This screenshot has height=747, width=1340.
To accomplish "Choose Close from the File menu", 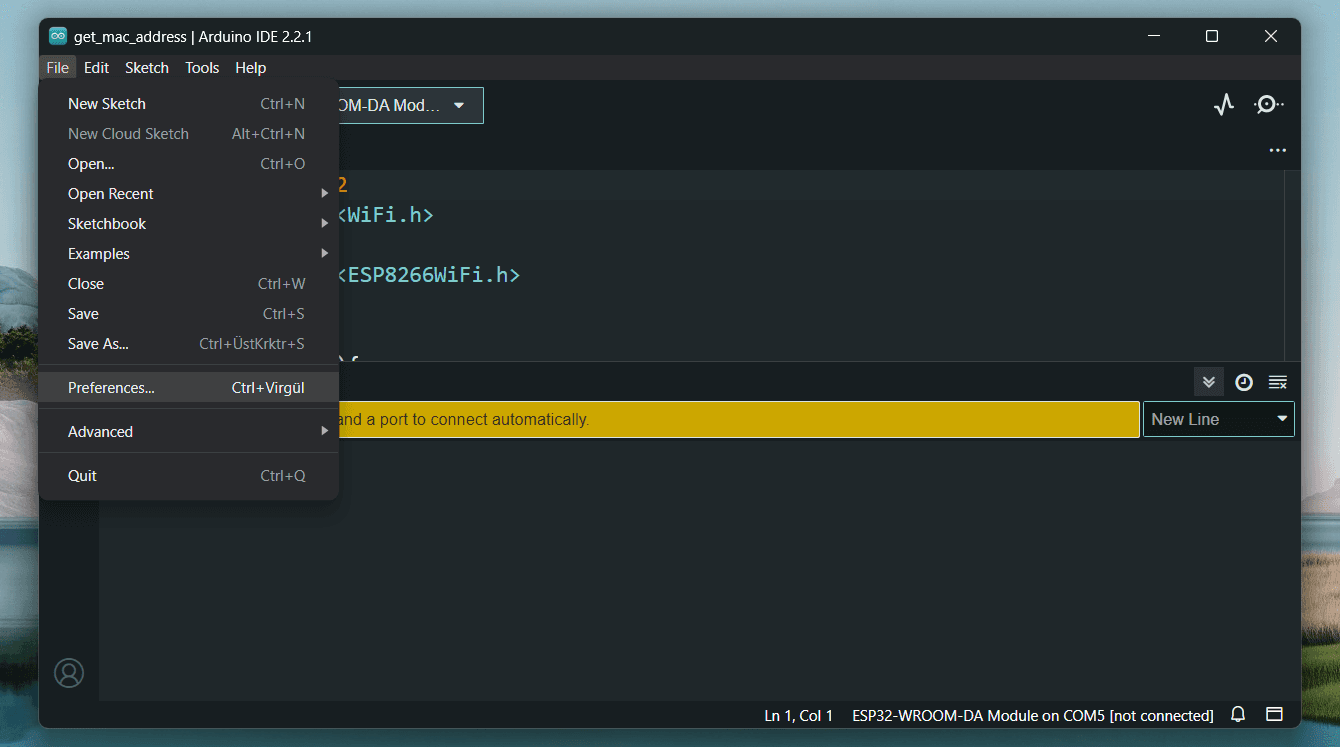I will pos(189,284).
